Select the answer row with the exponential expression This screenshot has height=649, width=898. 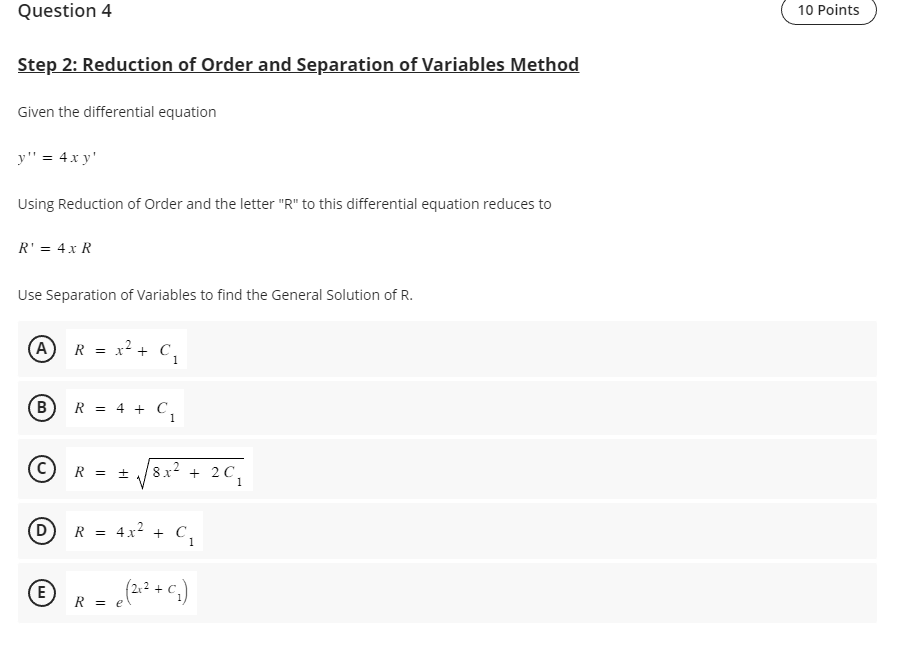click(x=450, y=592)
